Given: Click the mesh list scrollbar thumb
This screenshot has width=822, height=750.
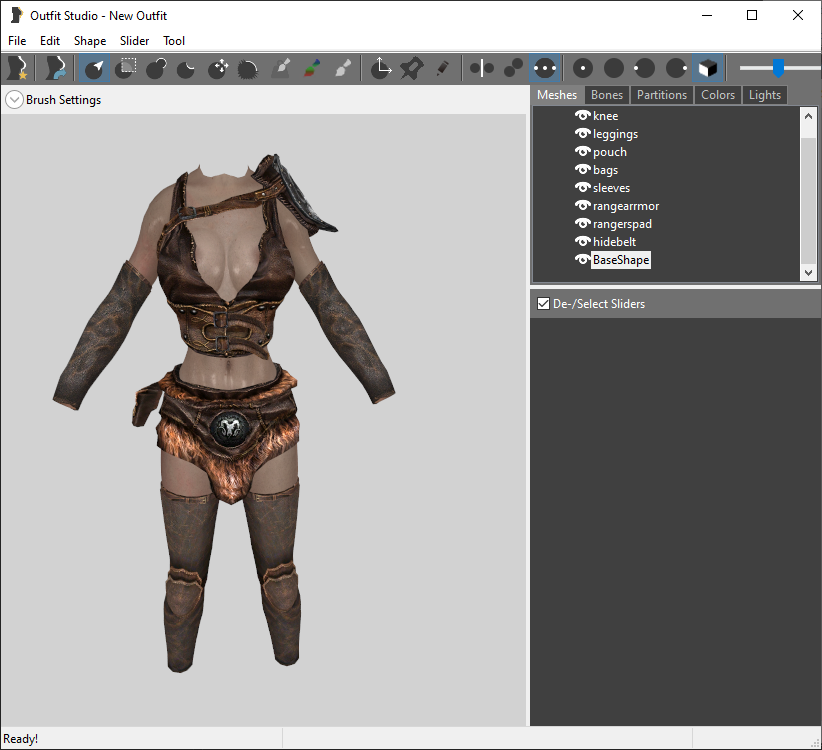Looking at the screenshot, I should pyautogui.click(x=808, y=200).
